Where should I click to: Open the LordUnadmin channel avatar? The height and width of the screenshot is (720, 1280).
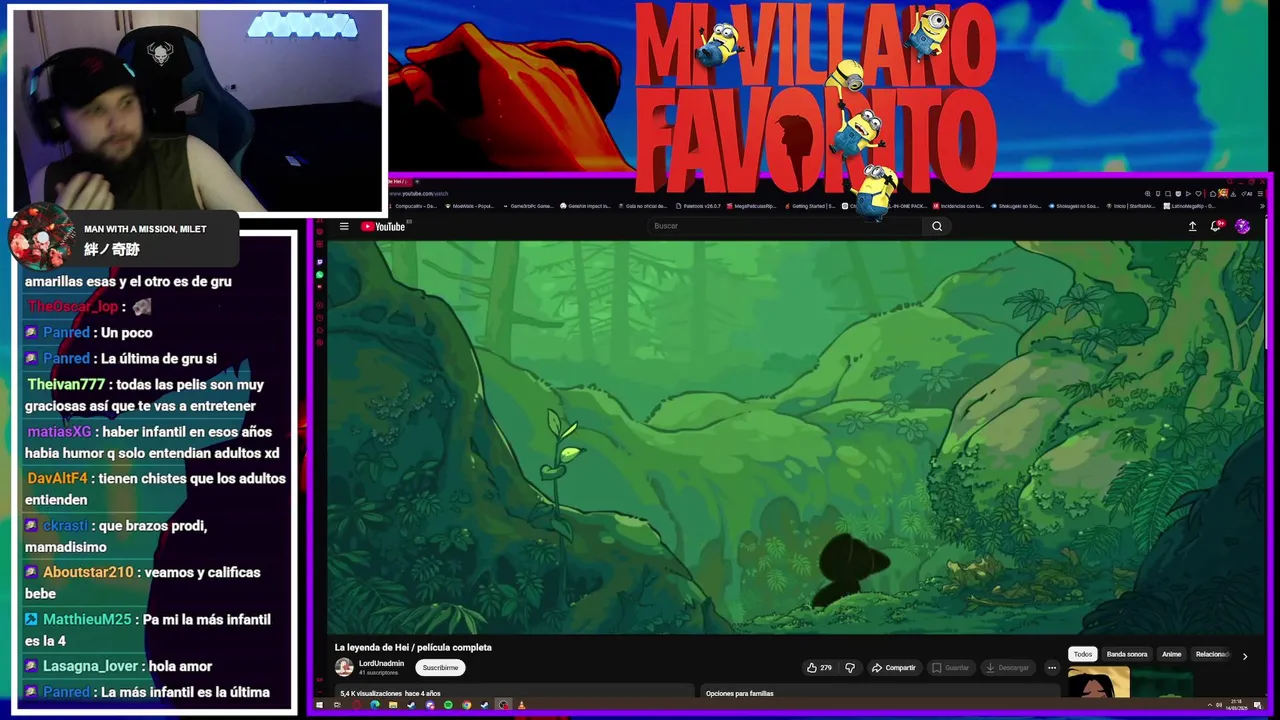(x=344, y=667)
